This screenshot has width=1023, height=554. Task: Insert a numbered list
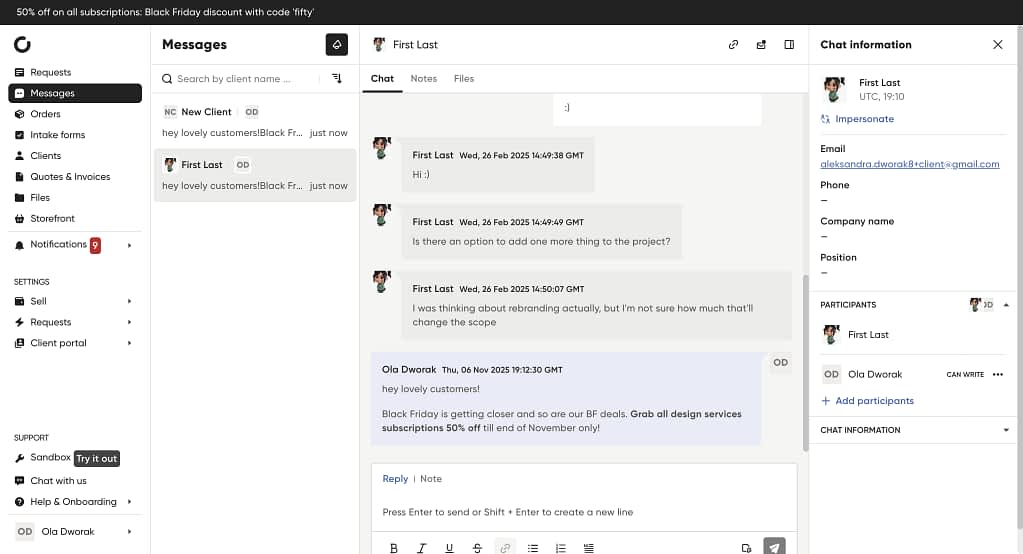(560, 548)
